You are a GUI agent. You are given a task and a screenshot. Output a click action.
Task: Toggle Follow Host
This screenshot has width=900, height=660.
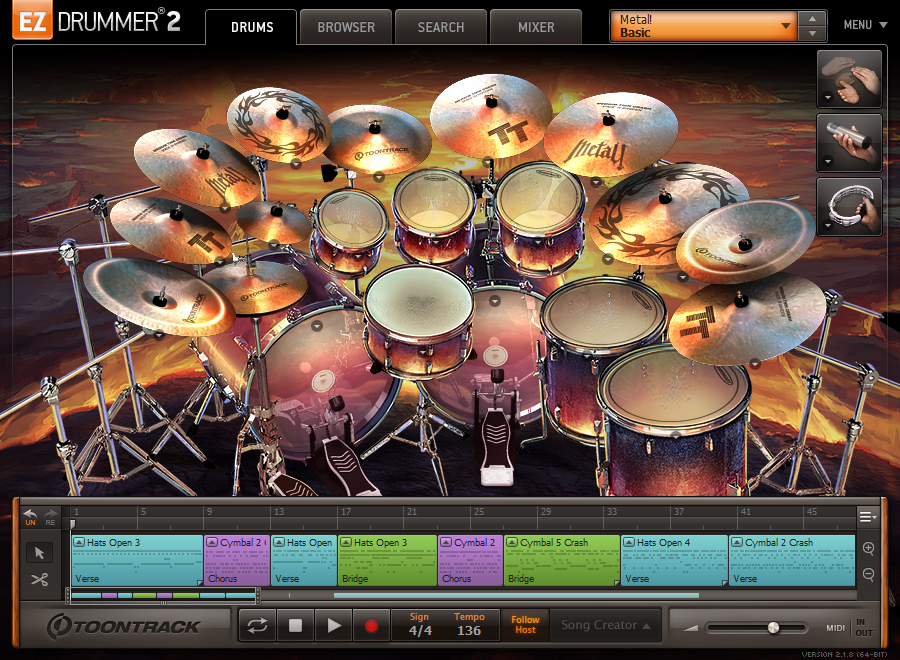pyautogui.click(x=525, y=625)
